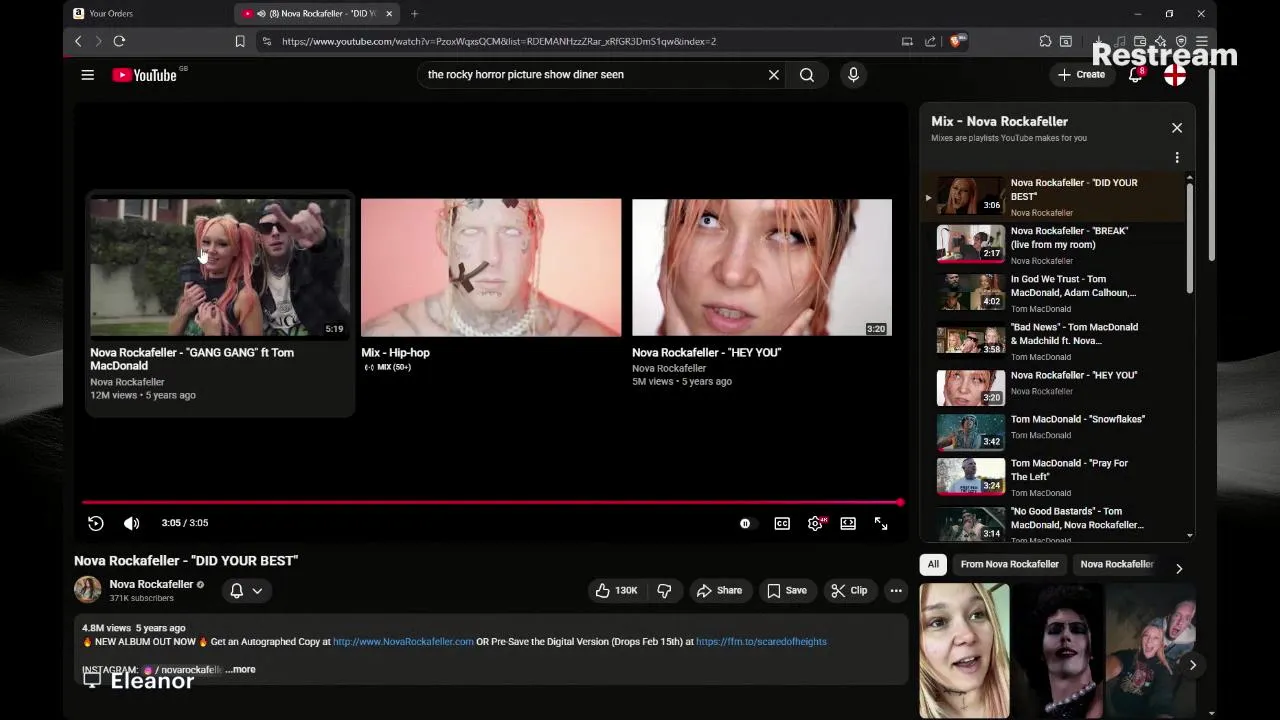Open GANG GANG ft Tom MacDonald endscreen video

point(220,301)
